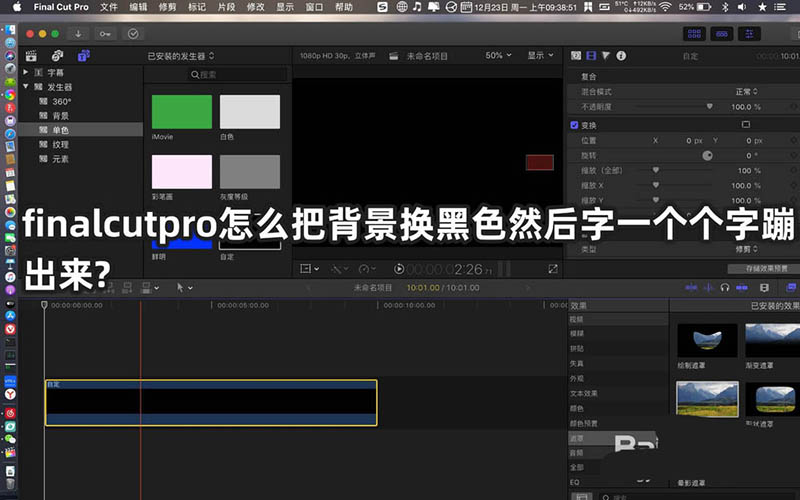This screenshot has width=800, height=500.
Task: Open the video inspector filmstrip icon
Action: tap(591, 56)
